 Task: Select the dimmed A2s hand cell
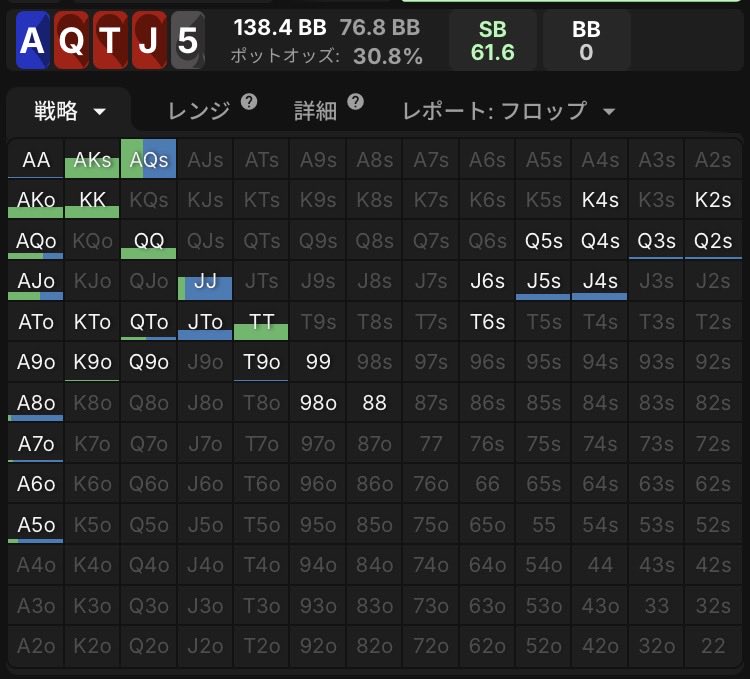click(x=713, y=159)
